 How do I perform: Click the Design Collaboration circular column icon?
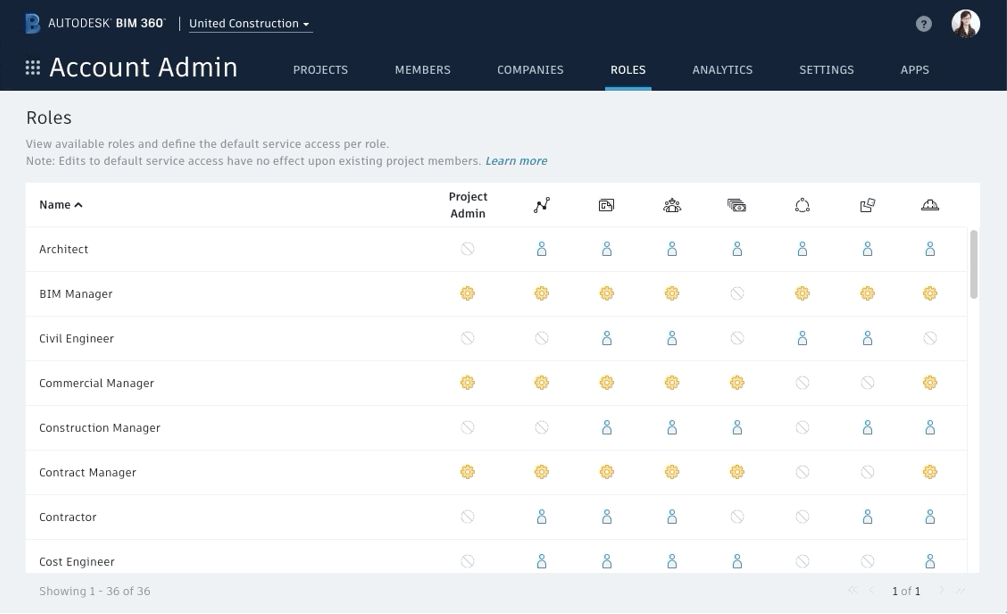click(802, 205)
